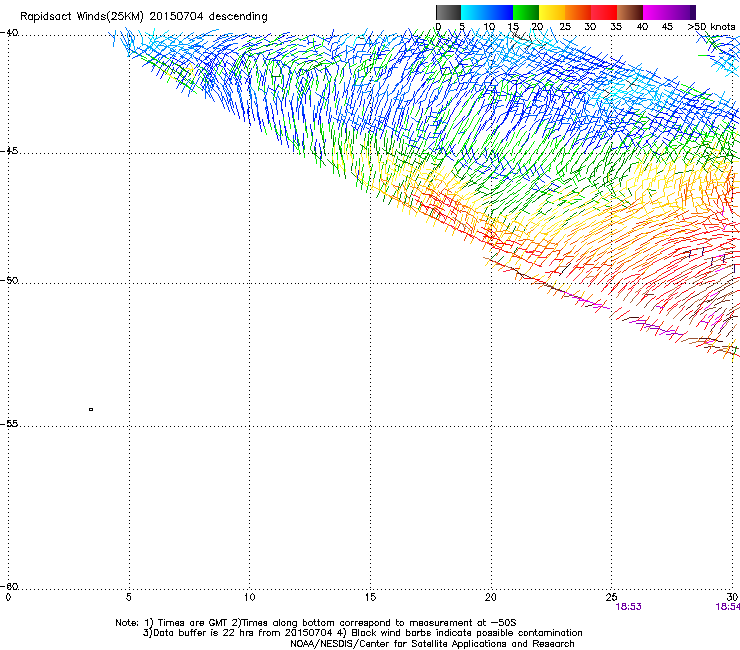Image resolution: width=740 pixels, height=650 pixels.
Task: Click the purple 18:54 time label
Action: (x=728, y=607)
